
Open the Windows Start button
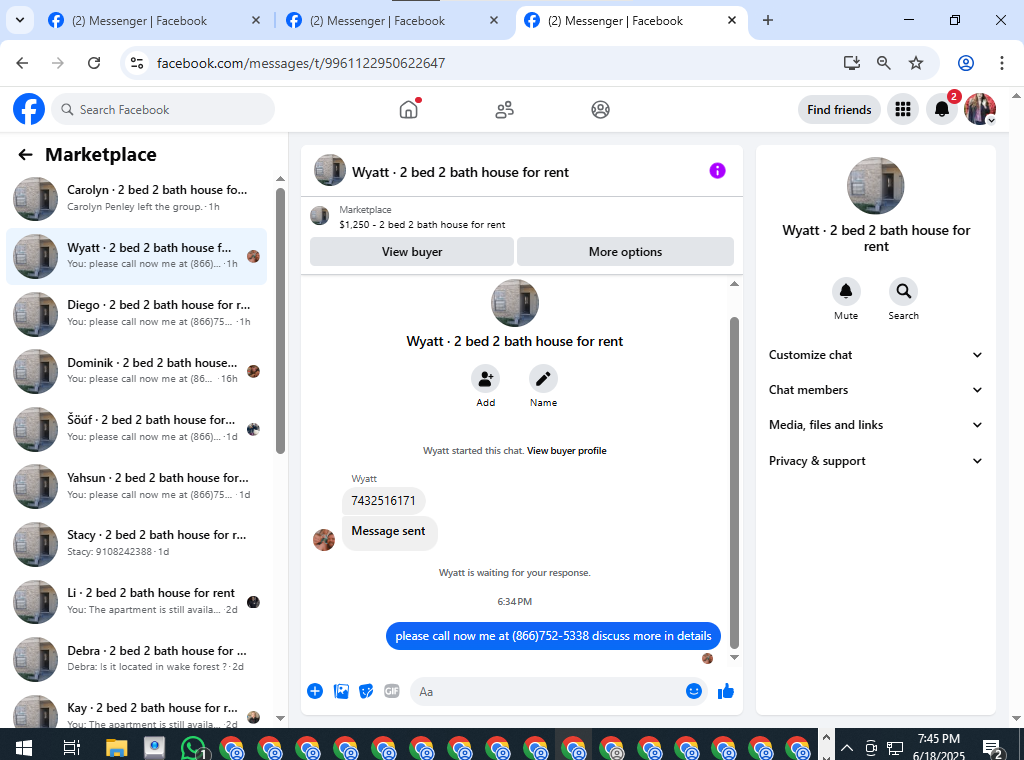24,748
